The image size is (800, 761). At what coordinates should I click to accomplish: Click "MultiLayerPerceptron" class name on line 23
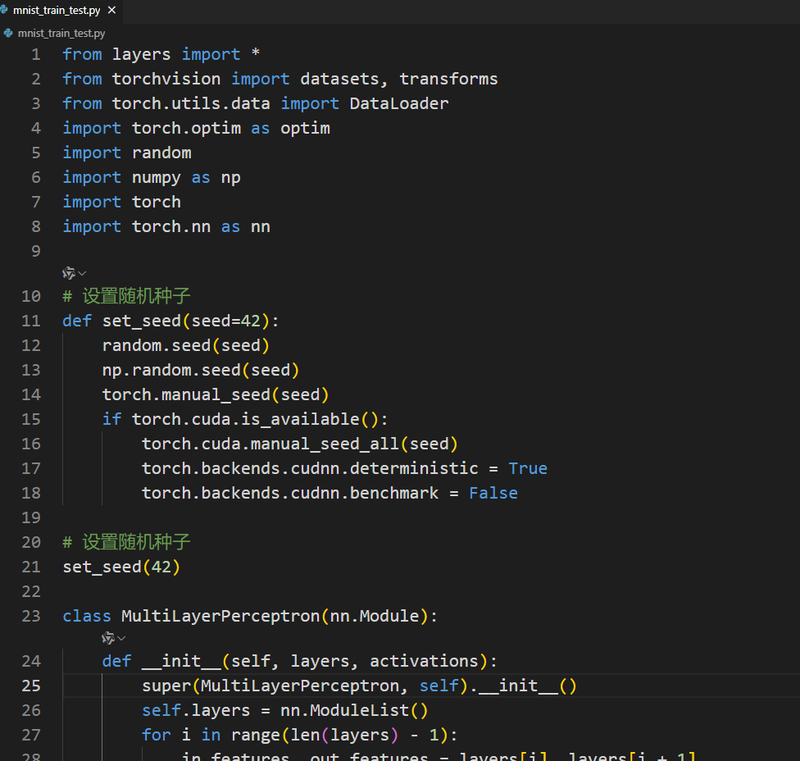point(220,616)
